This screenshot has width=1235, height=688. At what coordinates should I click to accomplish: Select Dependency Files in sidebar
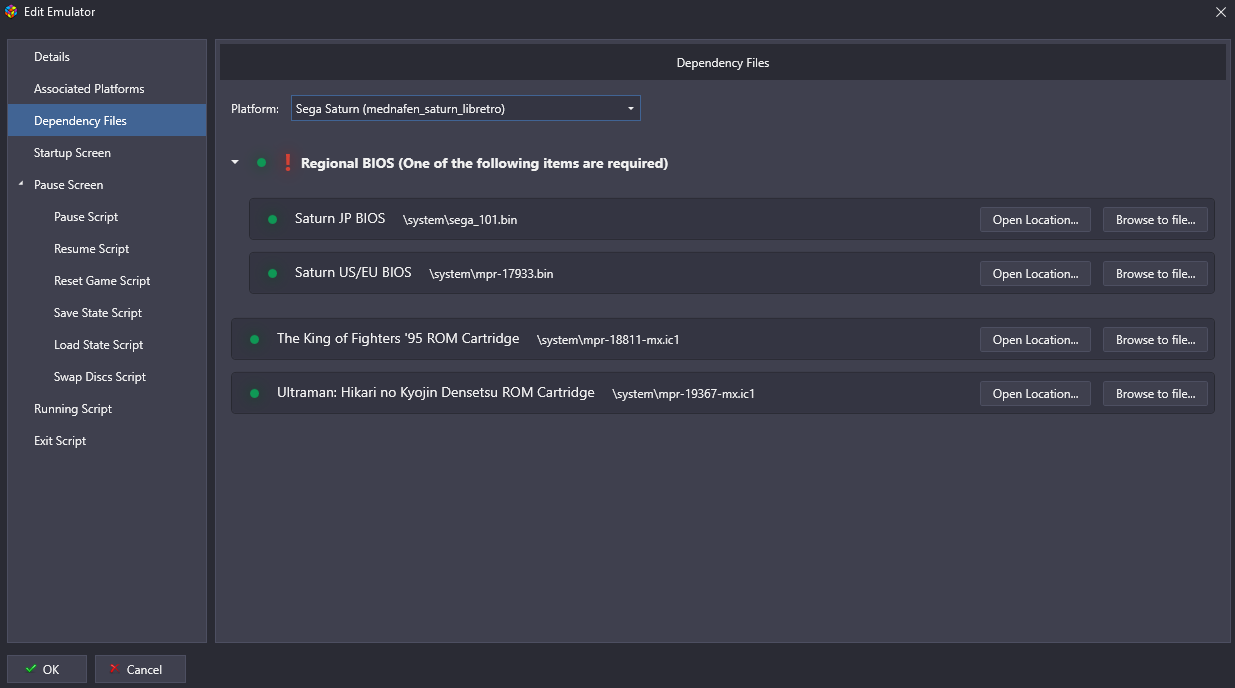(x=107, y=121)
